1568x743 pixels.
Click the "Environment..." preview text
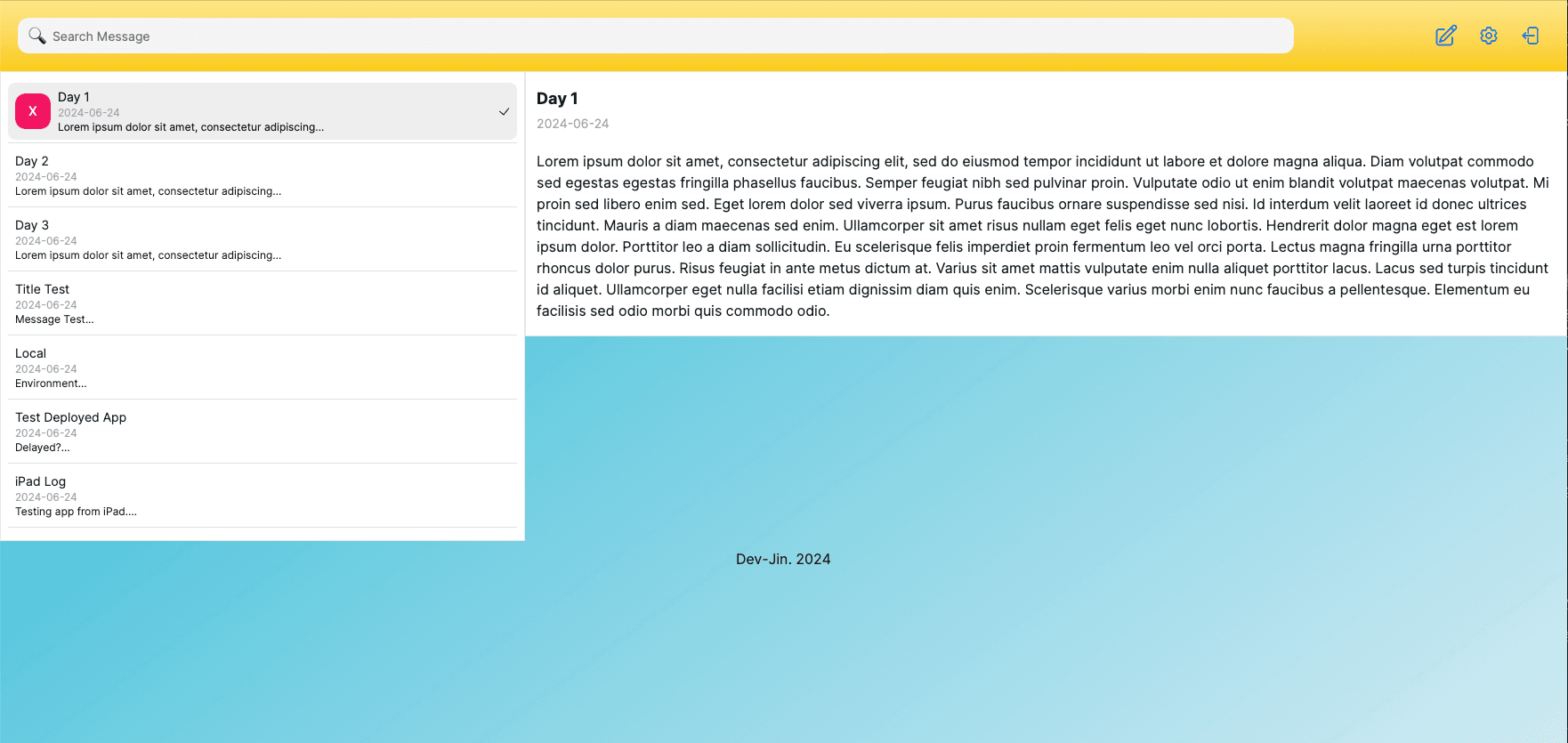point(51,384)
